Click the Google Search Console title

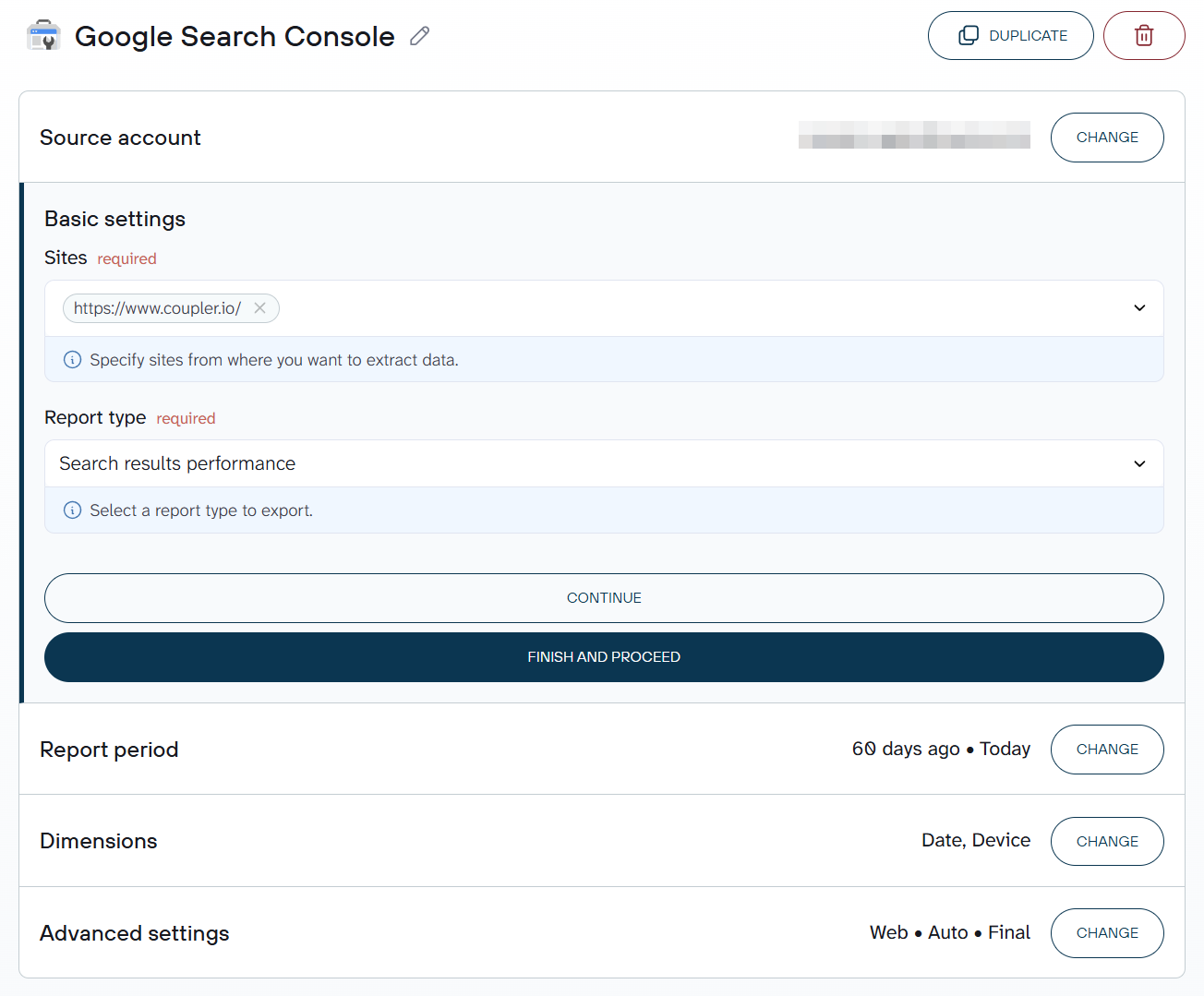(x=235, y=36)
